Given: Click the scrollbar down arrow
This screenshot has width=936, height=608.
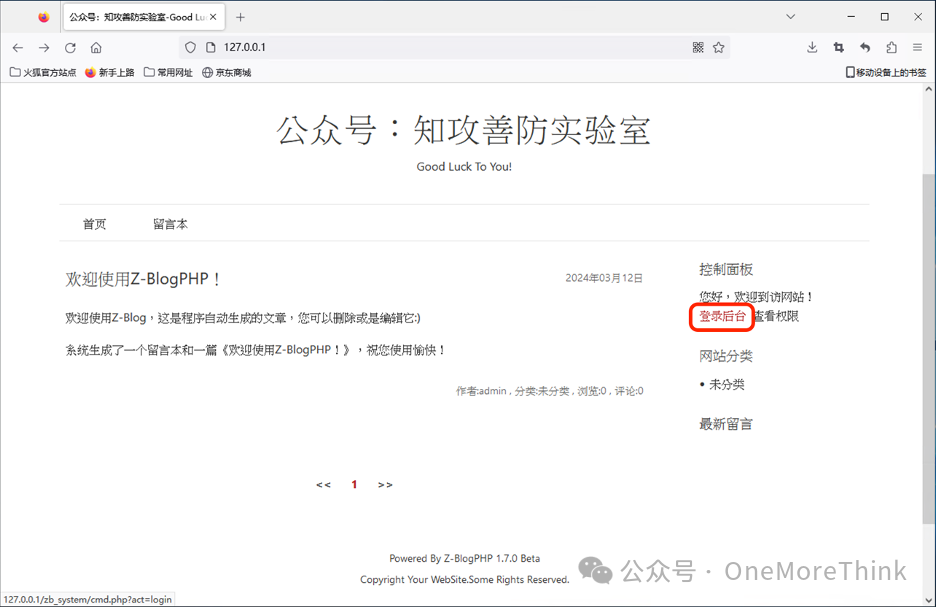Looking at the screenshot, I should click(928, 600).
